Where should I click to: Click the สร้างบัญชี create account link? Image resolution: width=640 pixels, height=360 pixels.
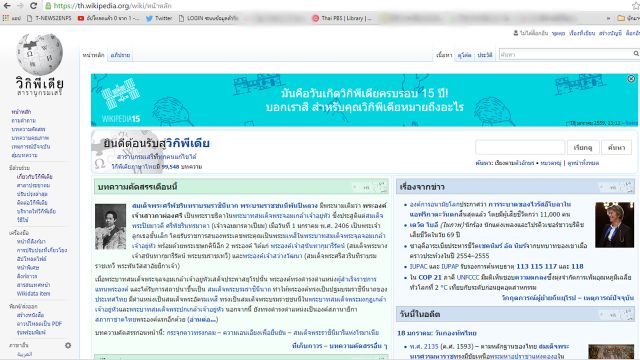(x=610, y=33)
